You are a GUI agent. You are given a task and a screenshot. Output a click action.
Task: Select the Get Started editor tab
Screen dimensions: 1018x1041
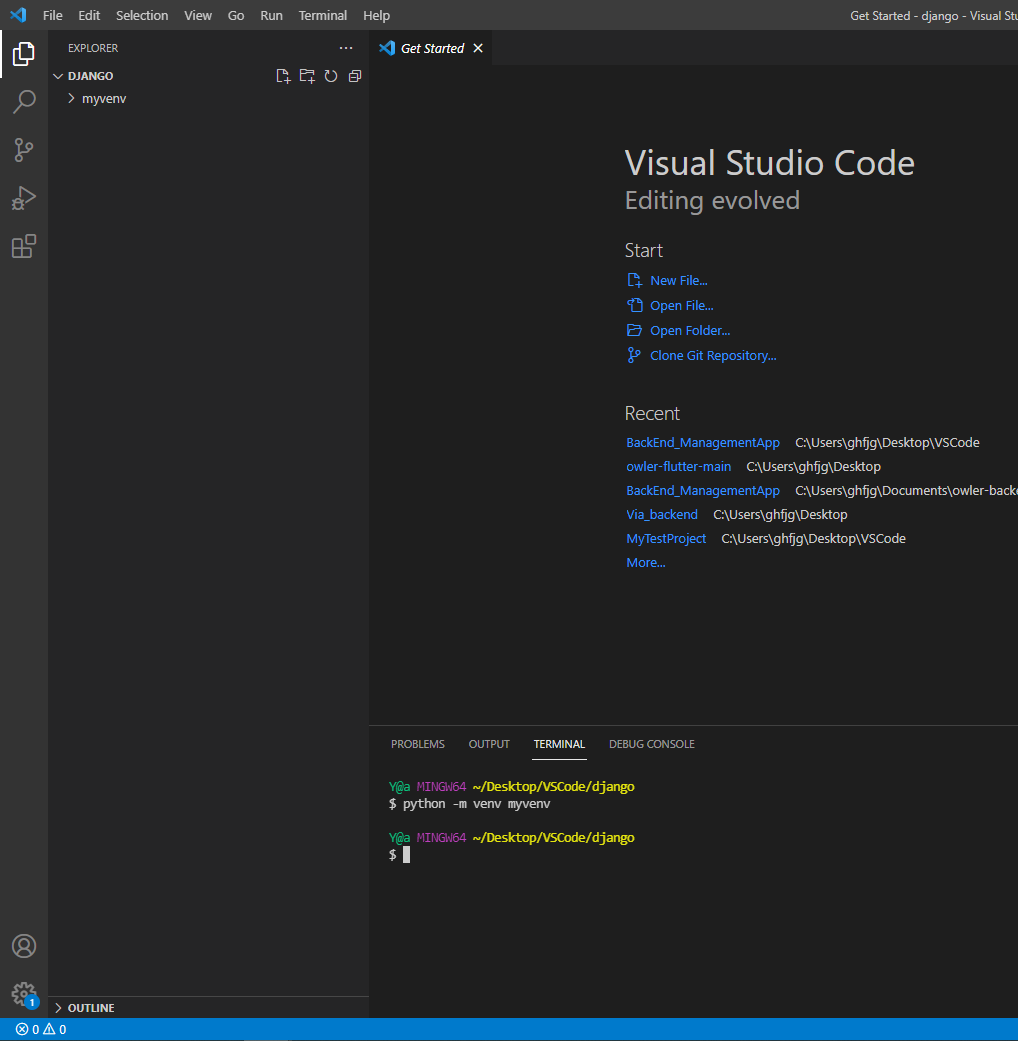tap(431, 48)
